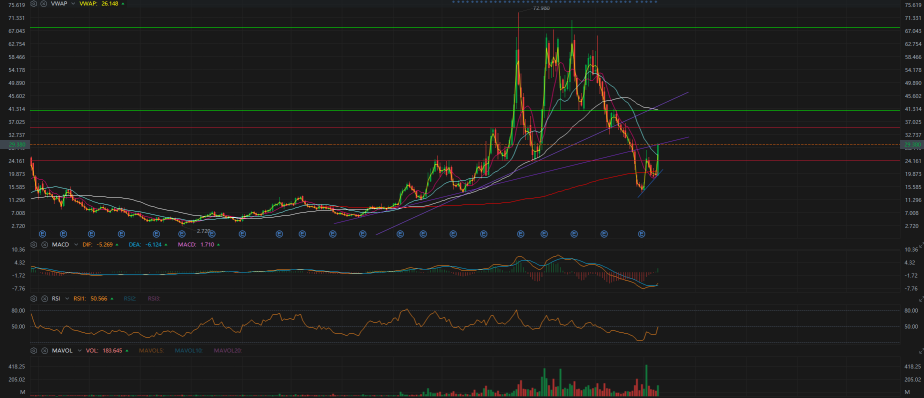Click the dimmed MAVOL5 label

point(151,350)
